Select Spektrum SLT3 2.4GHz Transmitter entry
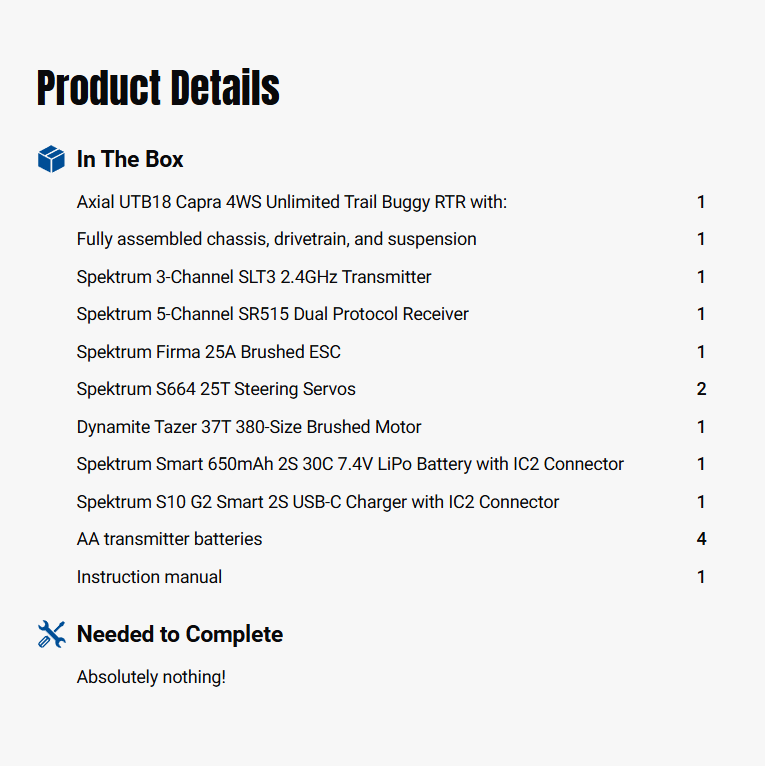Image resolution: width=765 pixels, height=766 pixels. coord(254,277)
